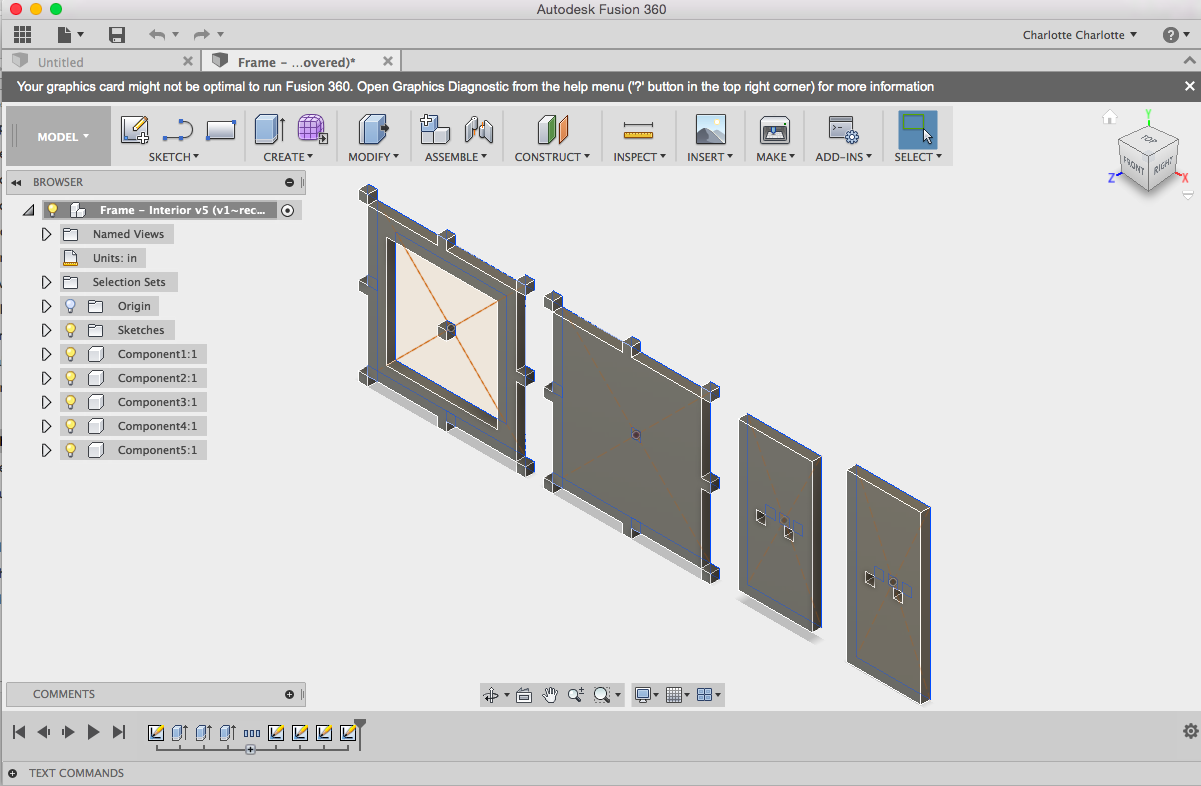1201x786 pixels.
Task: Select the Create Sketch tool
Action: (x=135, y=130)
